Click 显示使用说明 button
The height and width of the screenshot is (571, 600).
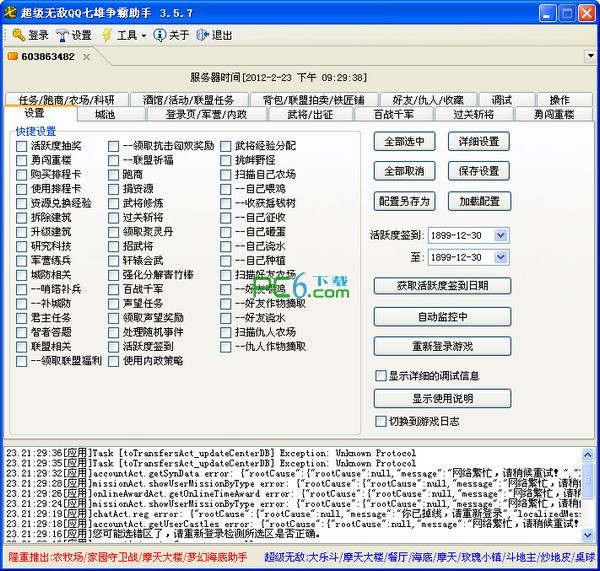[442, 398]
